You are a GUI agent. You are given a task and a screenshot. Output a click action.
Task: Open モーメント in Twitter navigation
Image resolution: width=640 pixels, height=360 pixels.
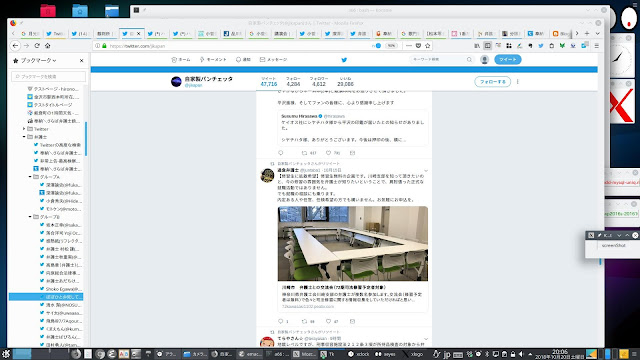coord(213,60)
